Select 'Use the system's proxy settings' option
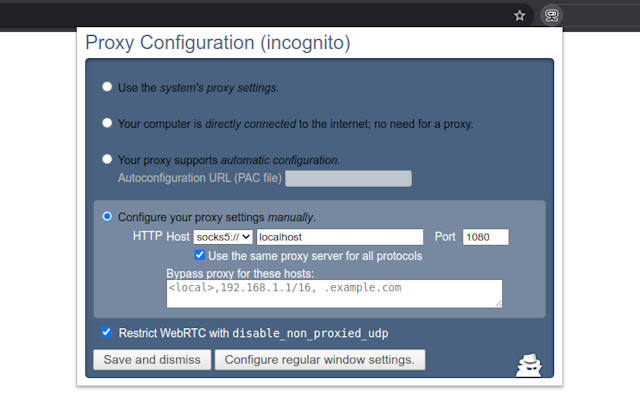Screen dimensions: 640x400 (107, 87)
